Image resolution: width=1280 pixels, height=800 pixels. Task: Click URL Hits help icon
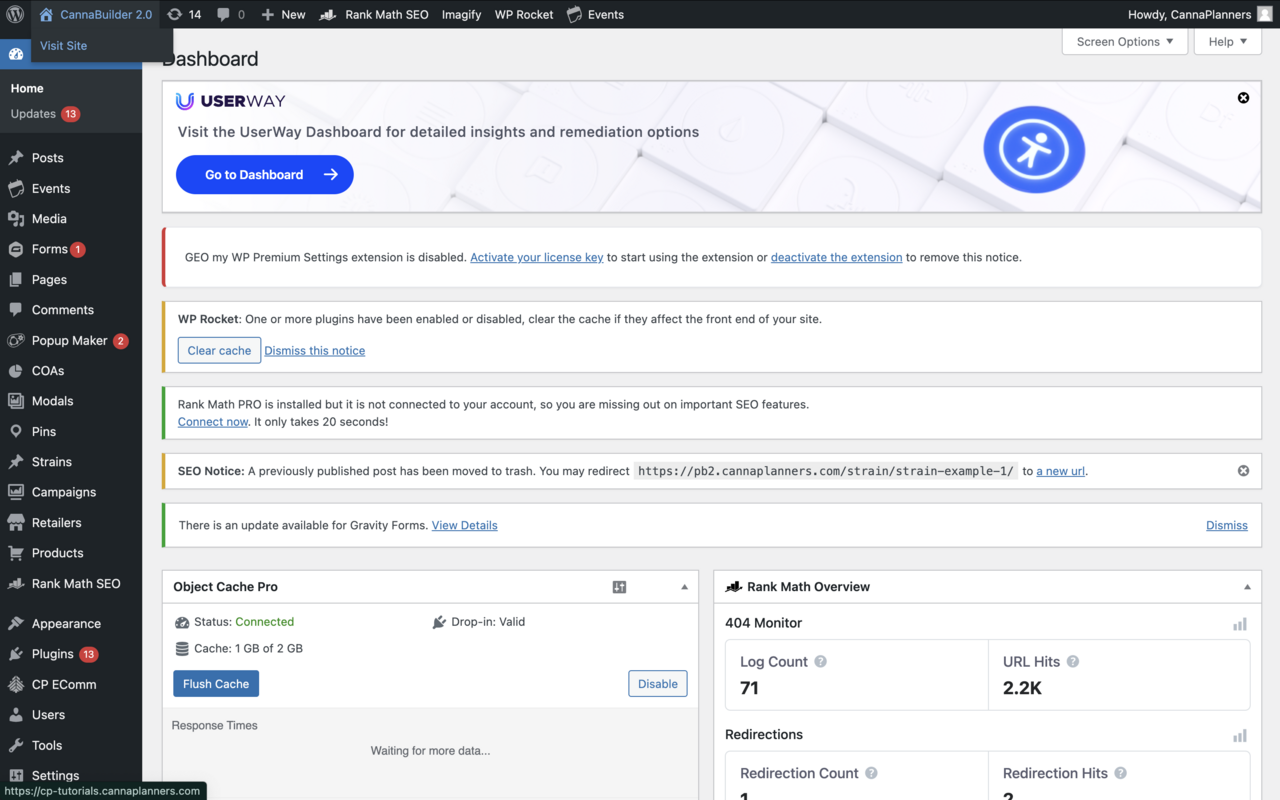[1073, 662]
